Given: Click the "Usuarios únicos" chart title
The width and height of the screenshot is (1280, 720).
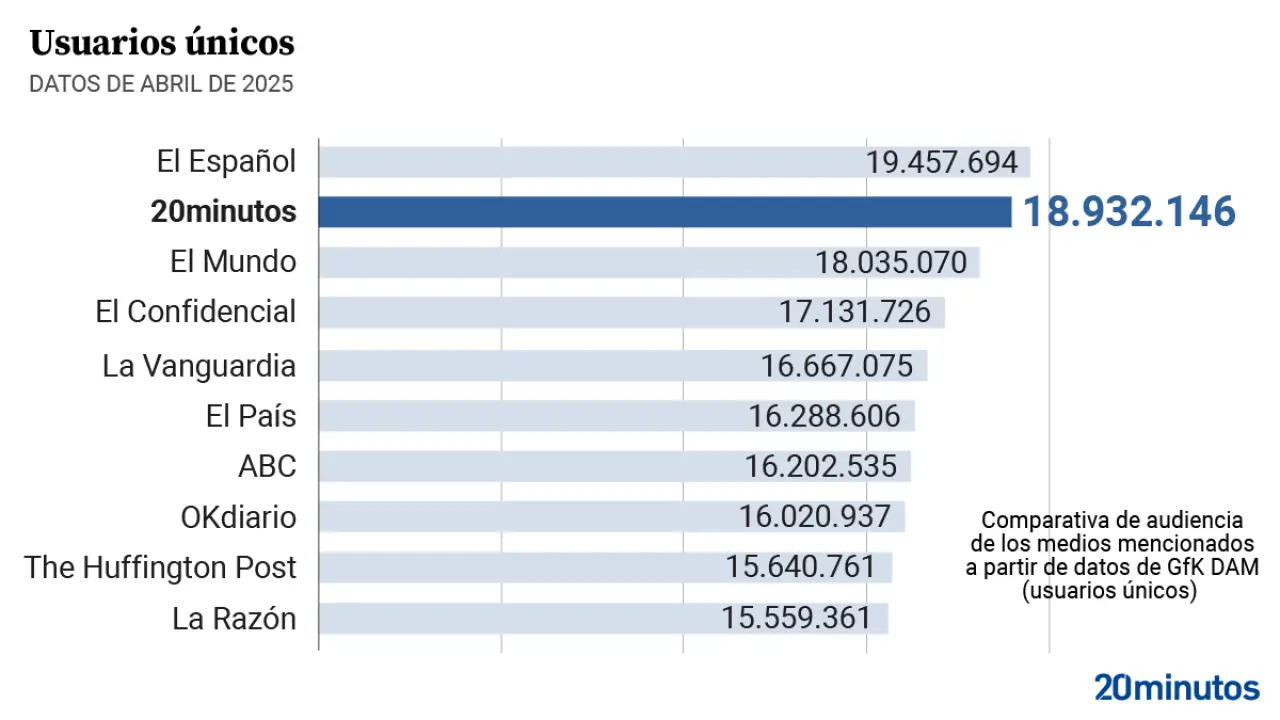Looking at the screenshot, I should click(162, 43).
